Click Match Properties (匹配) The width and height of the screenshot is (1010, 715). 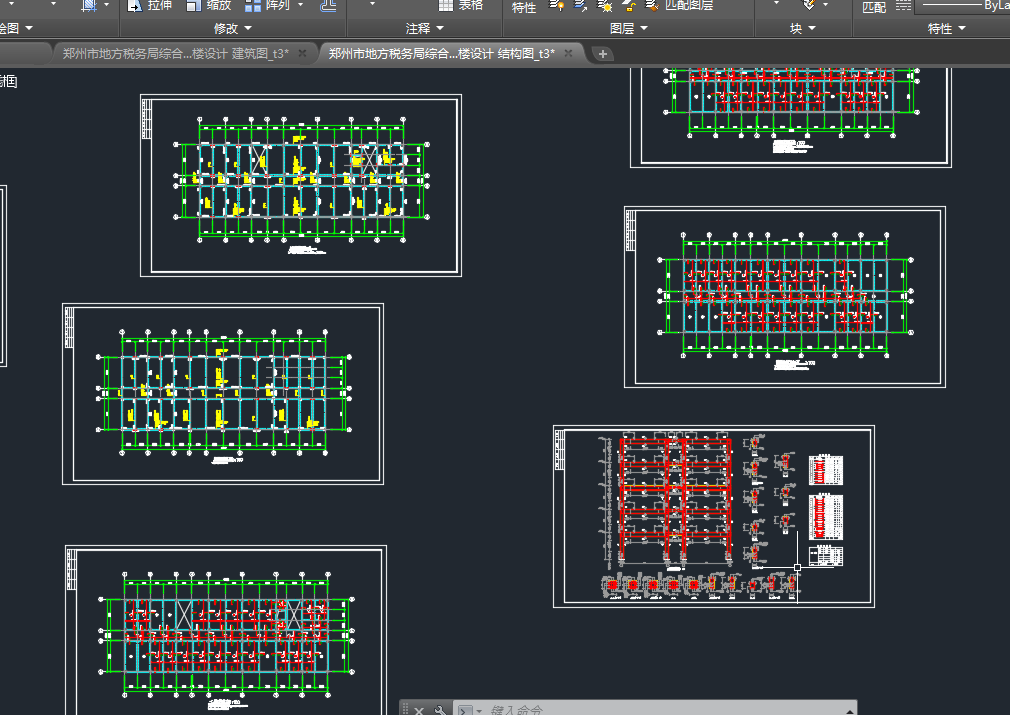pyautogui.click(x=874, y=7)
